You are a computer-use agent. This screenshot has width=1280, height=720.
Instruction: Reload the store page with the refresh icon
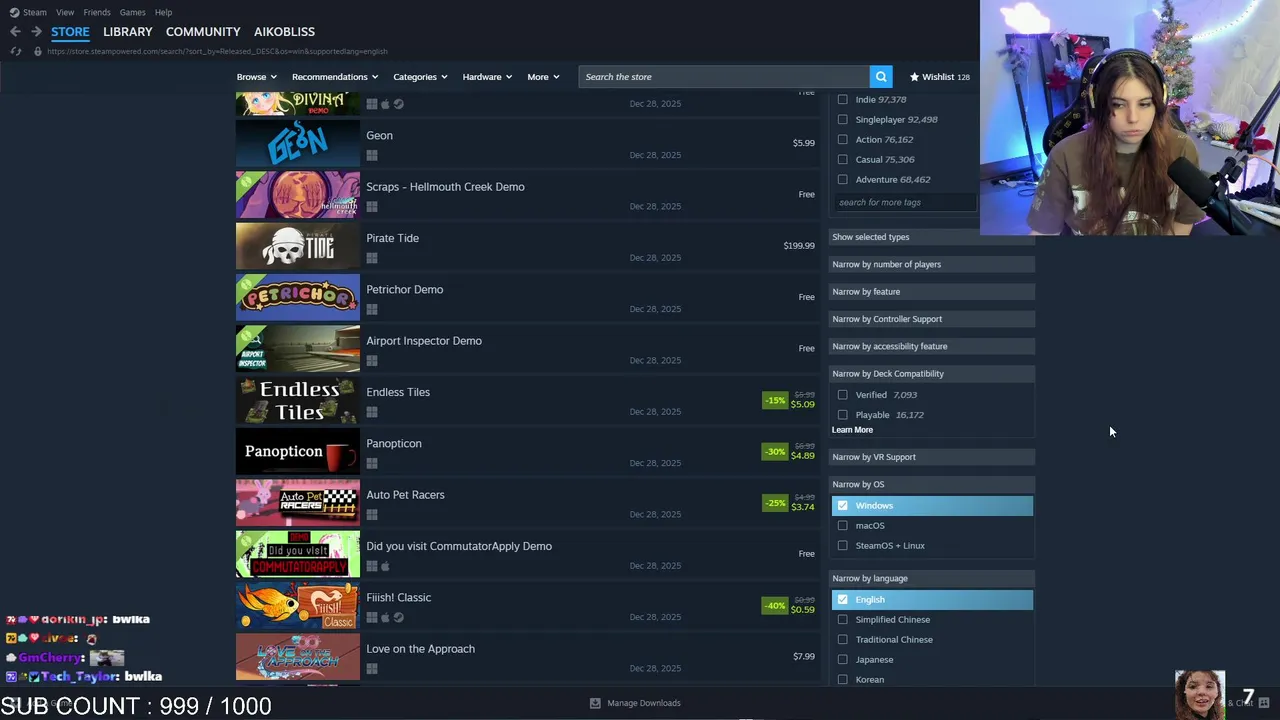pyautogui.click(x=15, y=51)
